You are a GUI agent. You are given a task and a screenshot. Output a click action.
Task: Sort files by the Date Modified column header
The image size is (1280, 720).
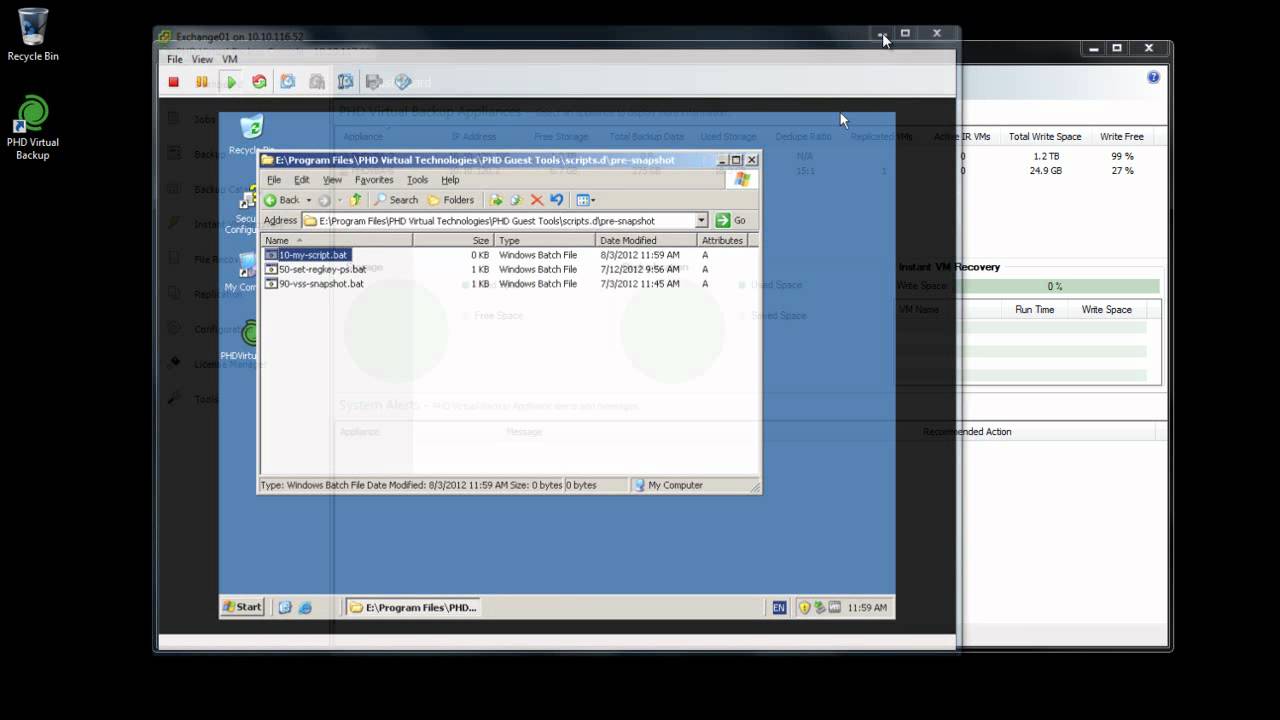[646, 240]
